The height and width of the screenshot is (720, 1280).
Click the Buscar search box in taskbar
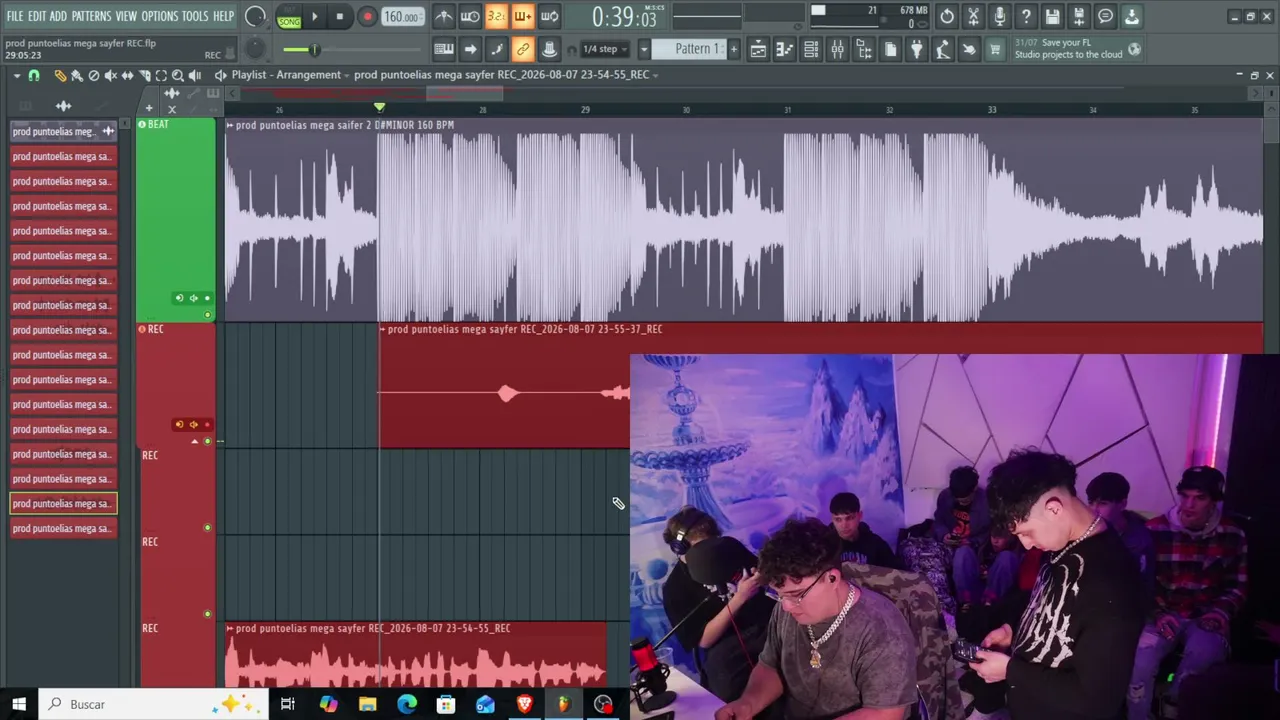click(155, 704)
